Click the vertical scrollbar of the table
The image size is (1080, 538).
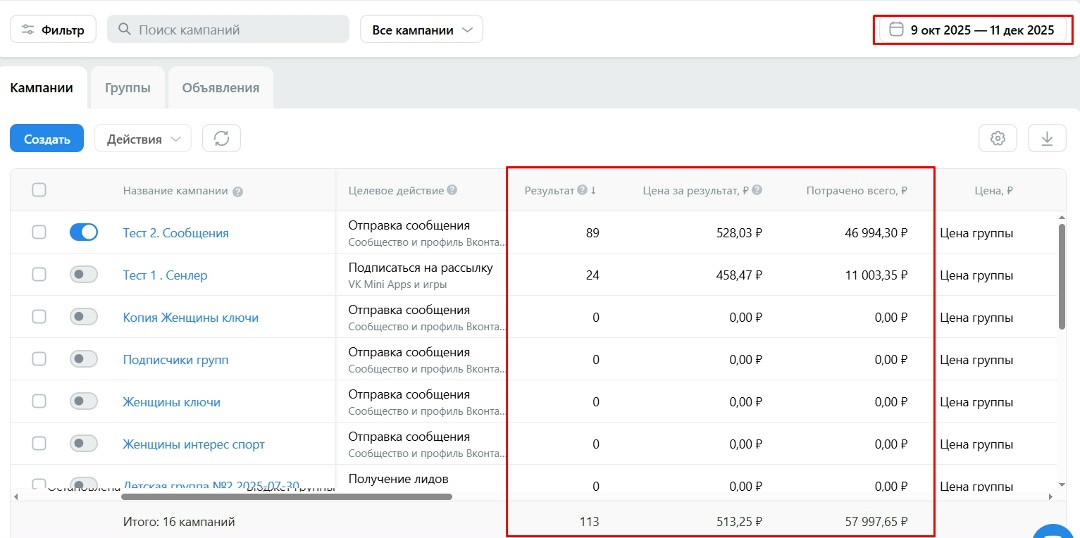pyautogui.click(x=1061, y=276)
